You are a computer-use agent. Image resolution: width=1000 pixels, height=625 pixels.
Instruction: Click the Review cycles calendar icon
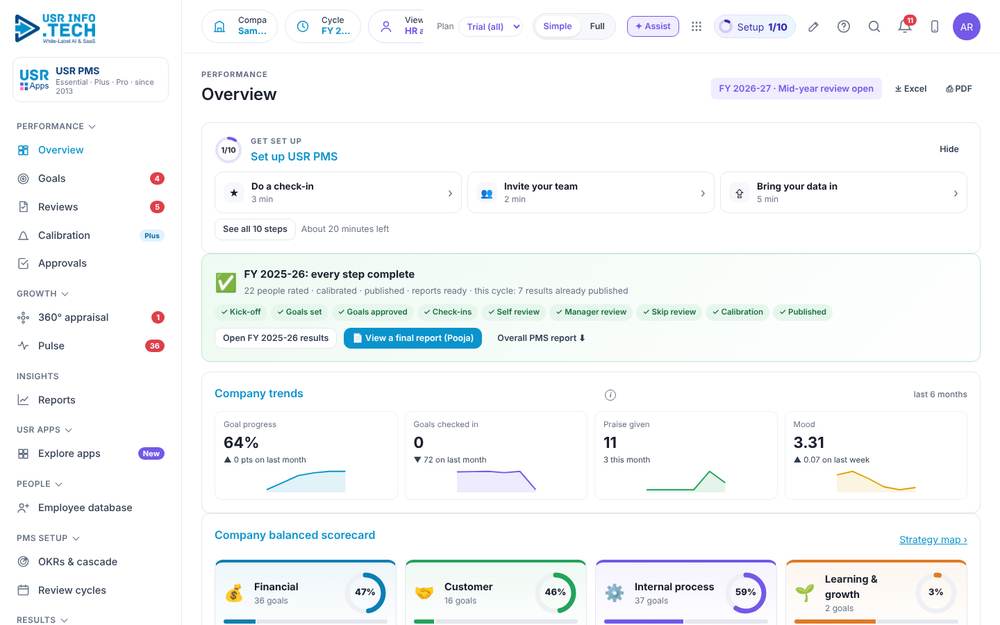[x=23, y=590]
